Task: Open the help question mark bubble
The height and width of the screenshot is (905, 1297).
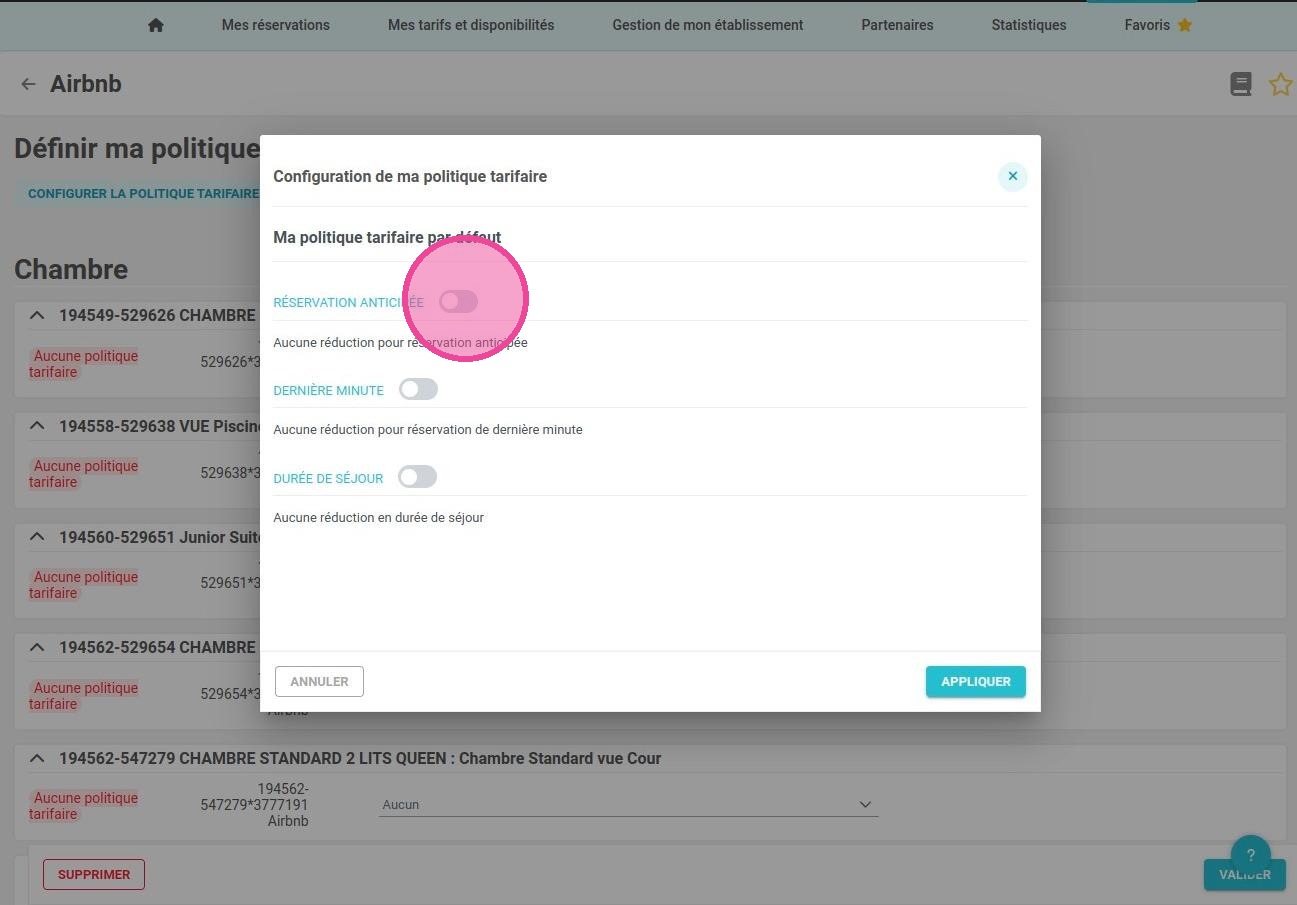Action: tap(1250, 855)
